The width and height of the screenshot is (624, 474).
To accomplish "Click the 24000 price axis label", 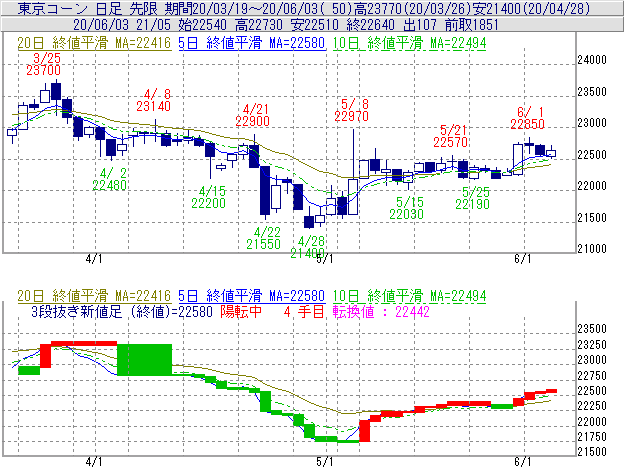I will tap(592, 60).
